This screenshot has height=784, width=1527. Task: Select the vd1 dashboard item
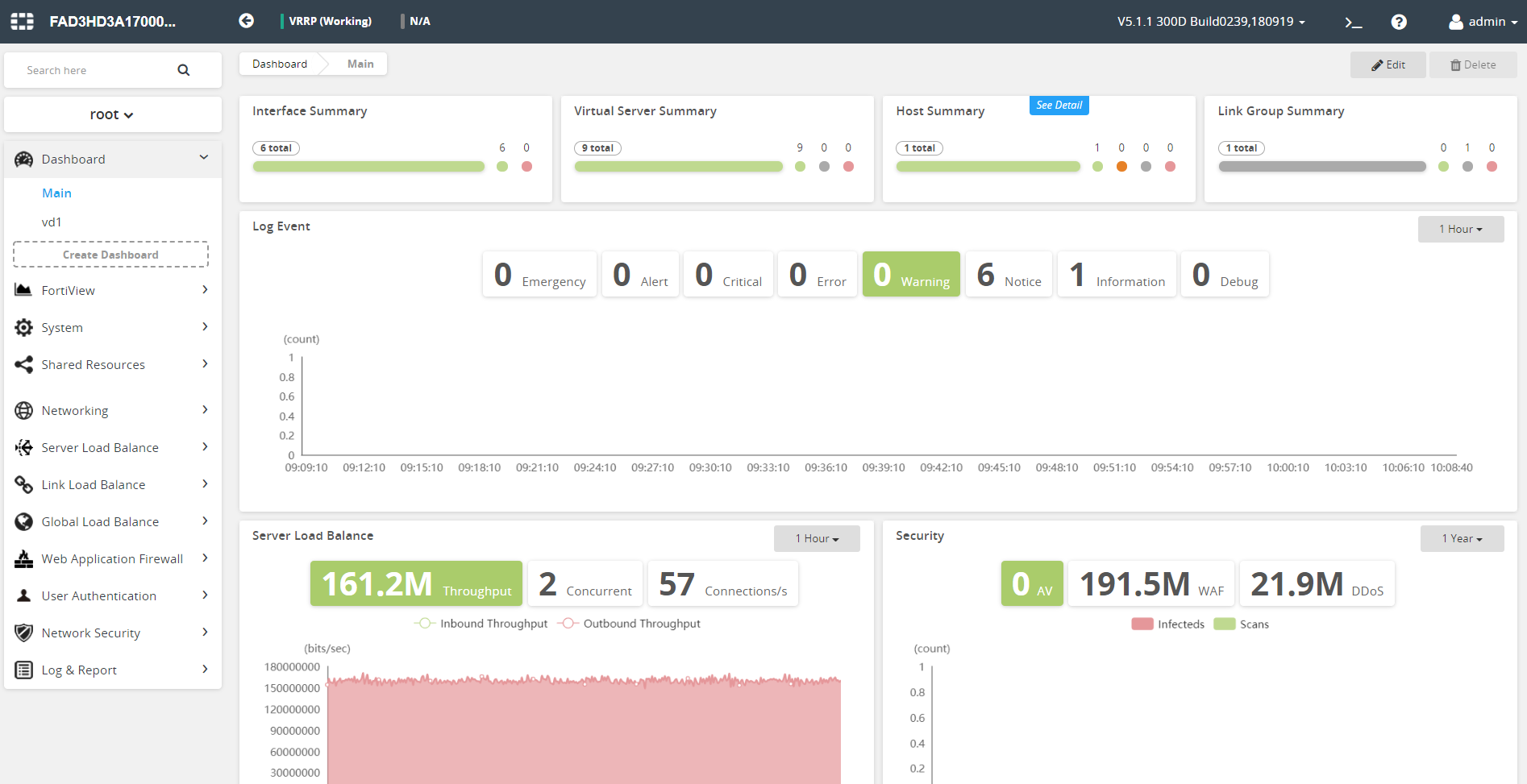pos(52,222)
